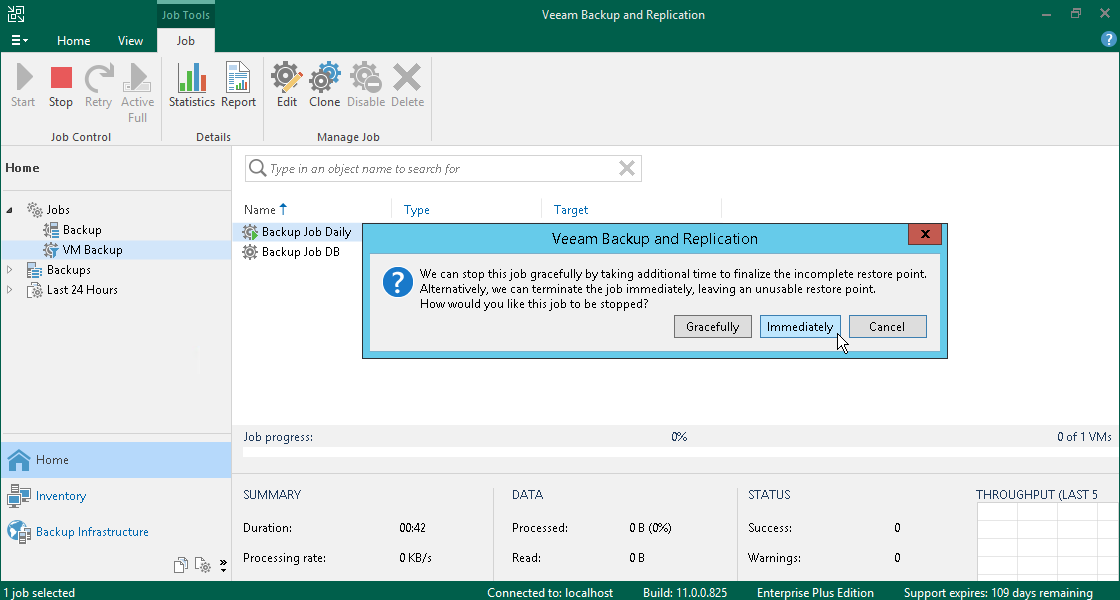Click the red Stop job icon
The image size is (1120, 600).
[61, 78]
